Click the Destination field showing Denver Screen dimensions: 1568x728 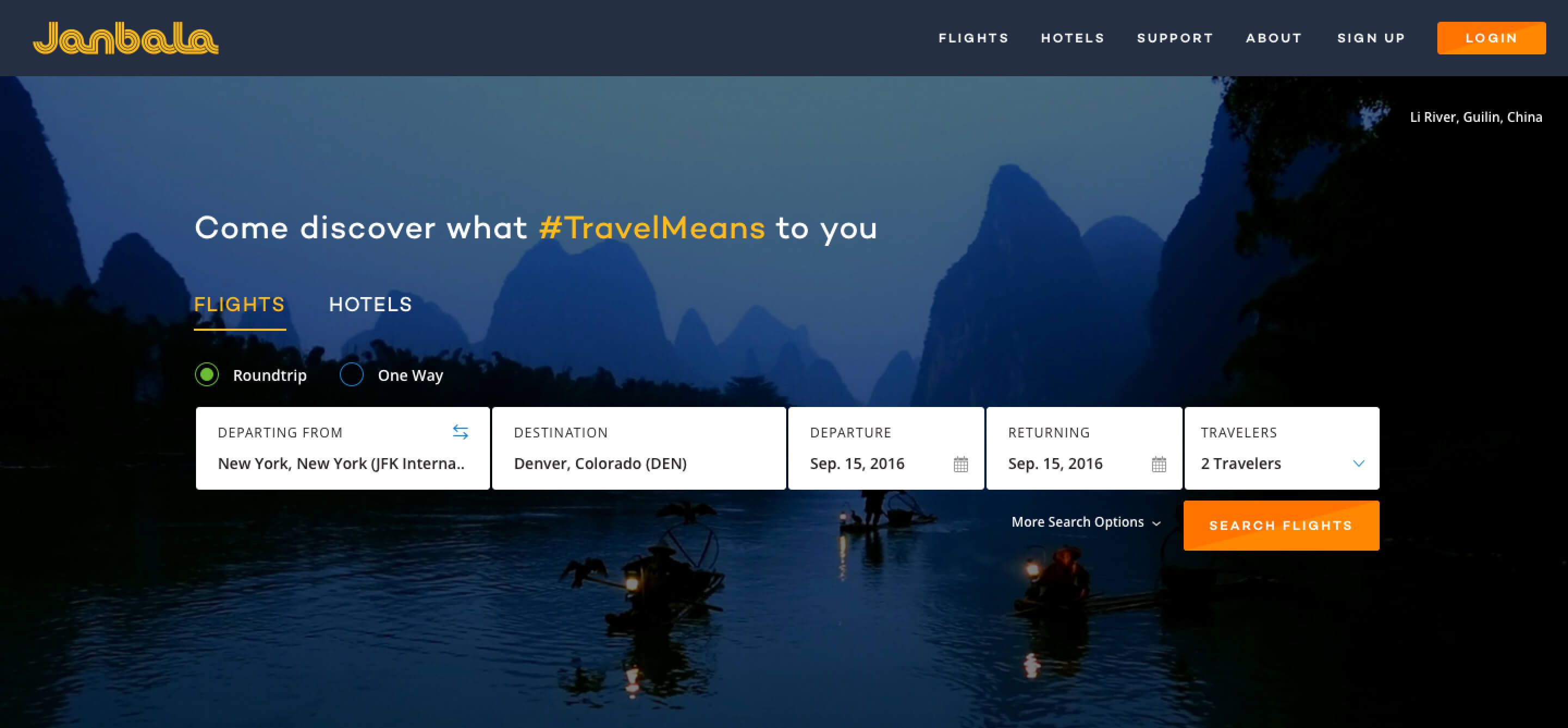click(639, 448)
